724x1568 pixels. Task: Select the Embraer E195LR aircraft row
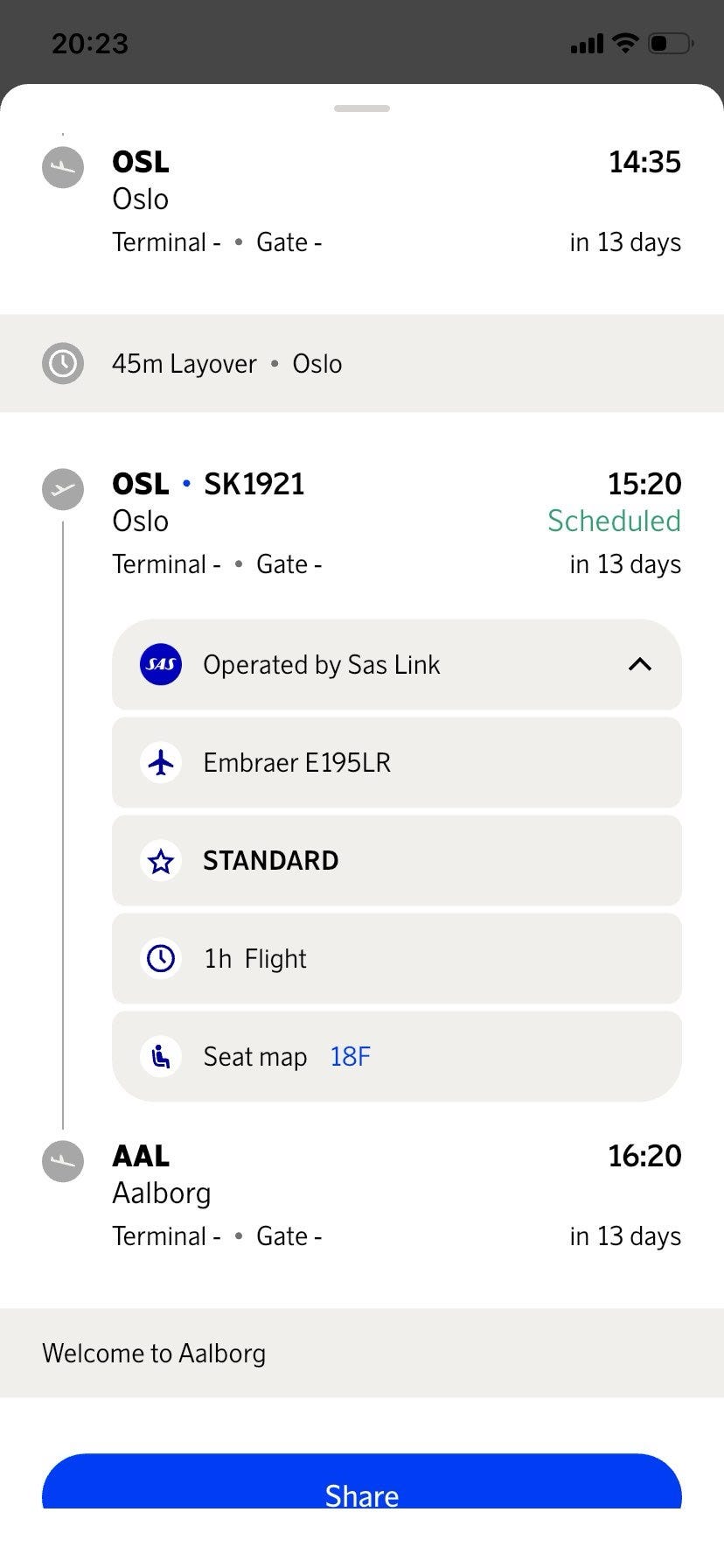397,762
